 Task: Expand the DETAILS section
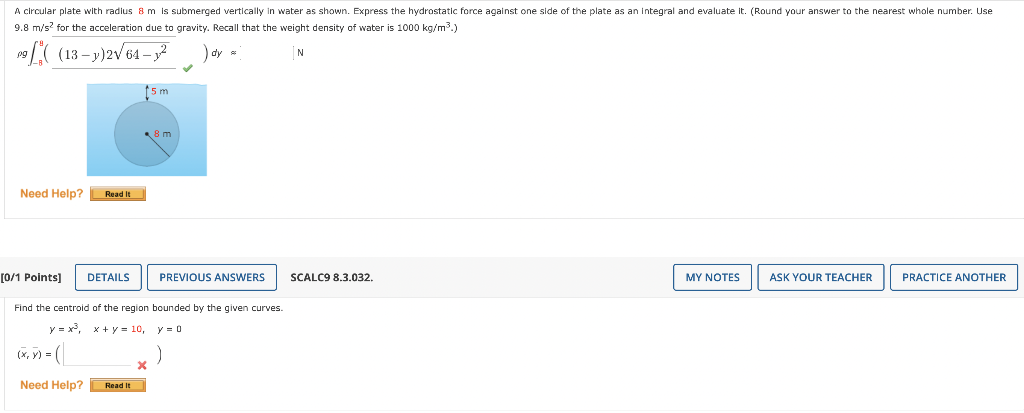point(108,277)
